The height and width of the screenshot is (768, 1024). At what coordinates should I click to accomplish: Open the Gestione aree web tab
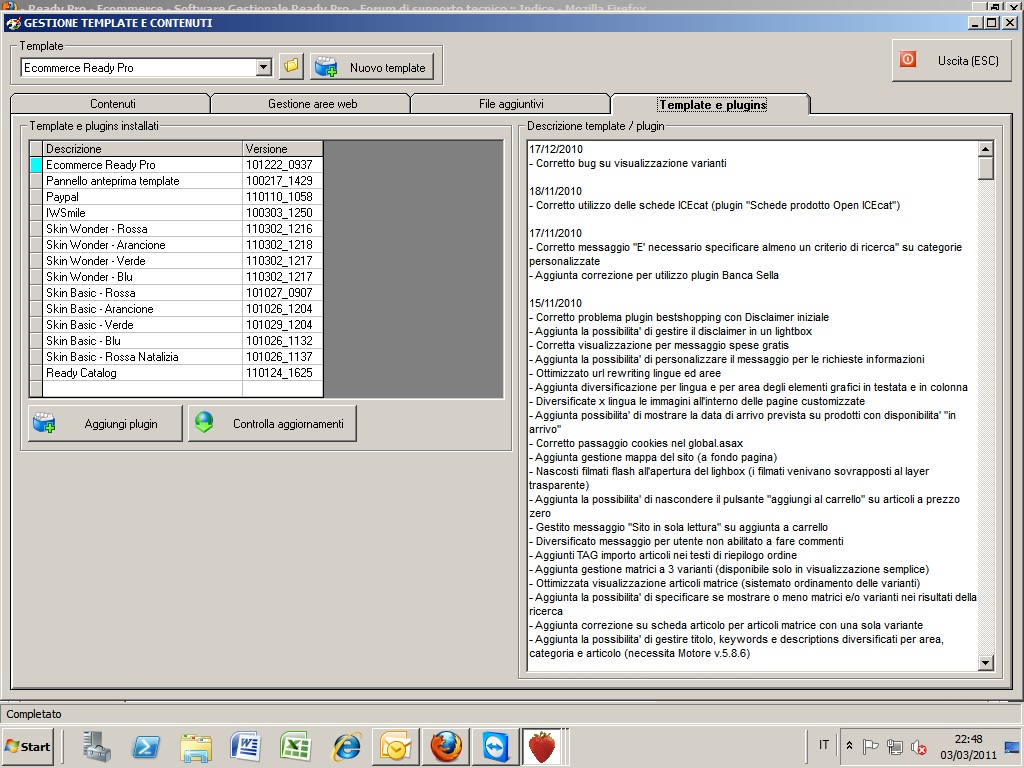pyautogui.click(x=312, y=104)
